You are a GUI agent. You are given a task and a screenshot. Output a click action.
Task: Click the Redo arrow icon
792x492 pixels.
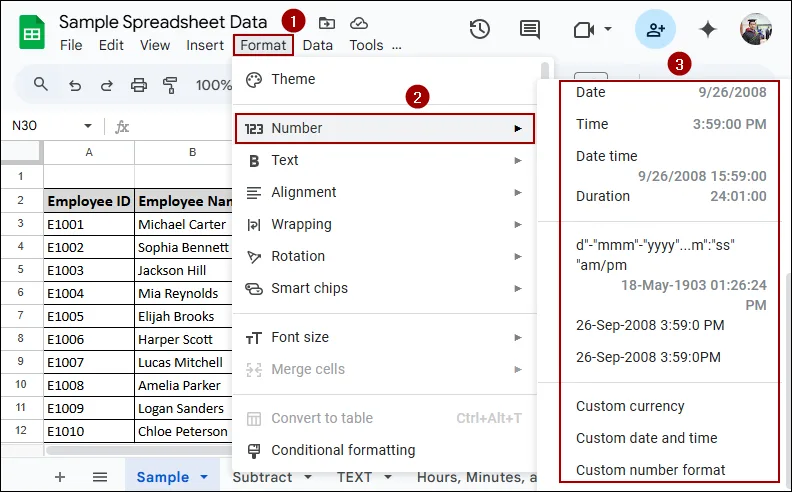point(106,85)
